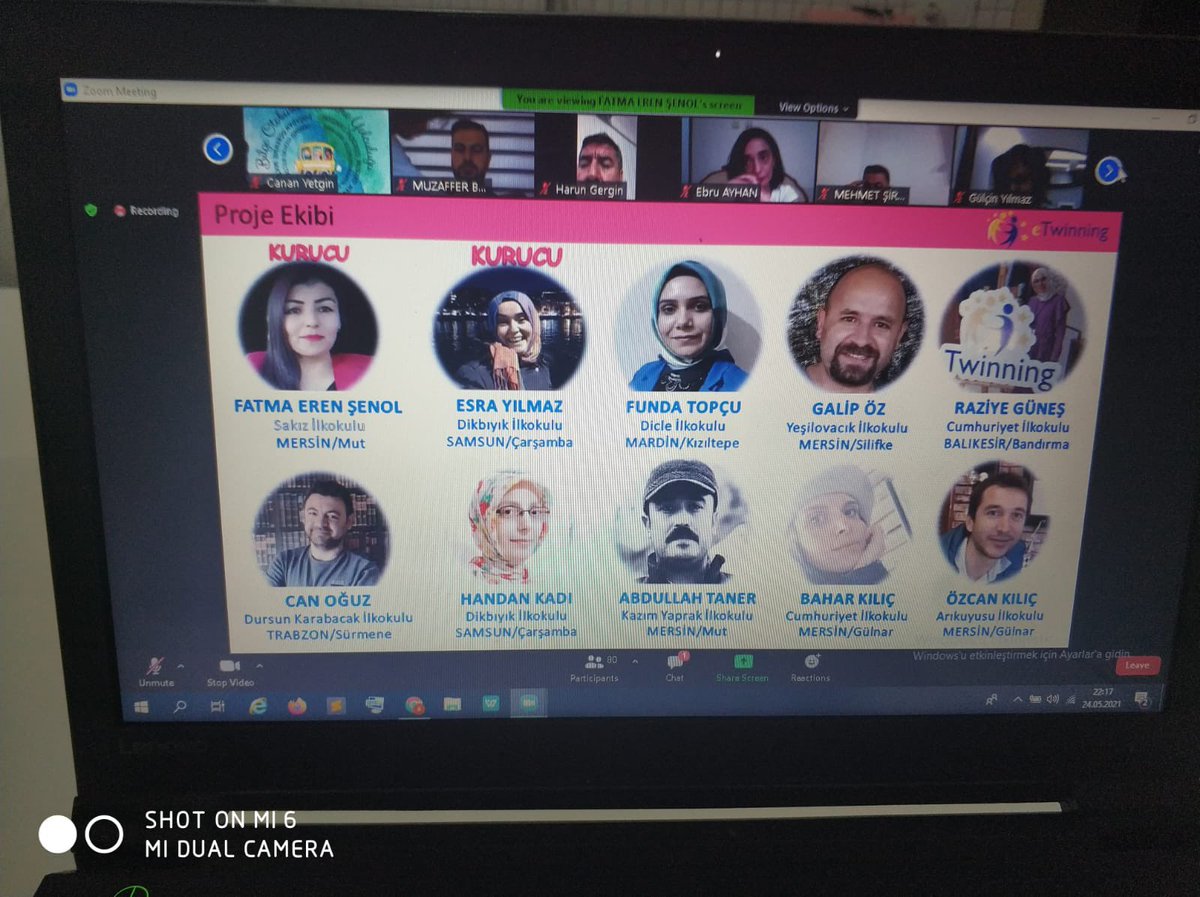The height and width of the screenshot is (897, 1200).
Task: Switch to the Zoom taskbar icon
Action: [528, 704]
